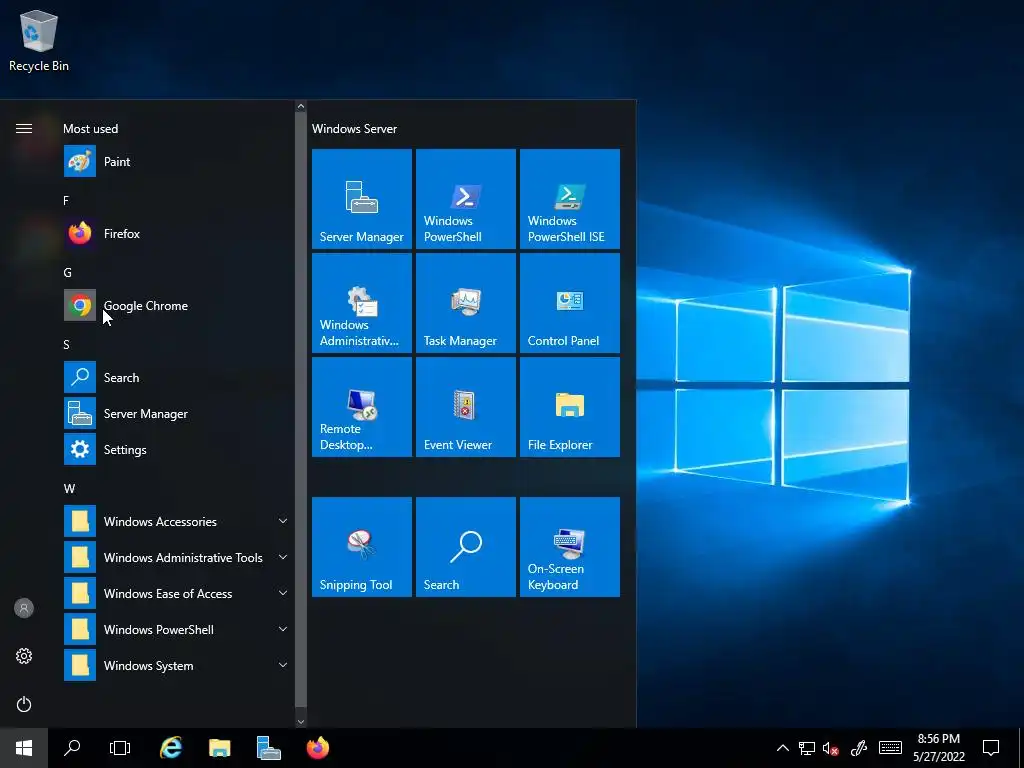Expand the Windows Accessories folder

click(176, 521)
